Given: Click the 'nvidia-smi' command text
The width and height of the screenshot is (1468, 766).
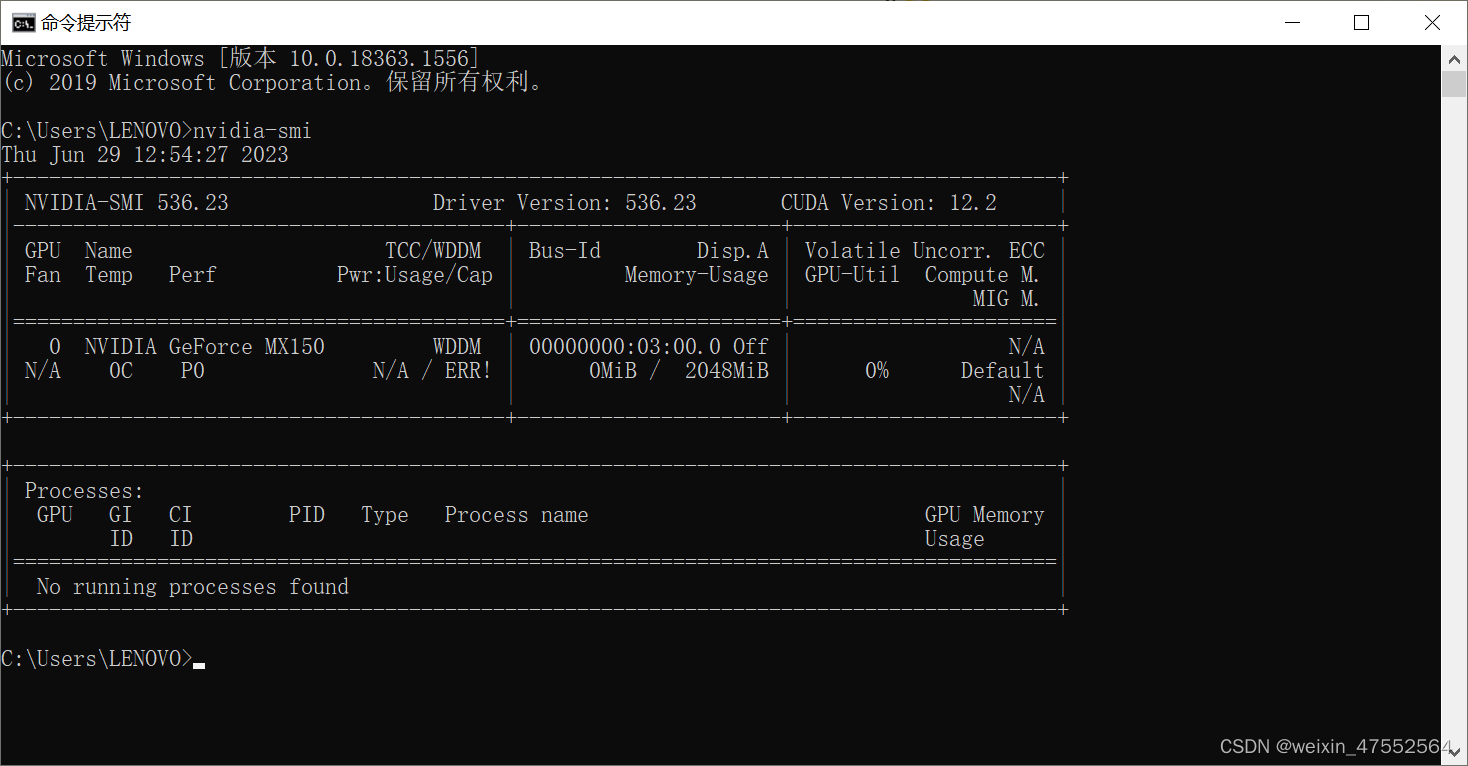Looking at the screenshot, I should [x=252, y=131].
